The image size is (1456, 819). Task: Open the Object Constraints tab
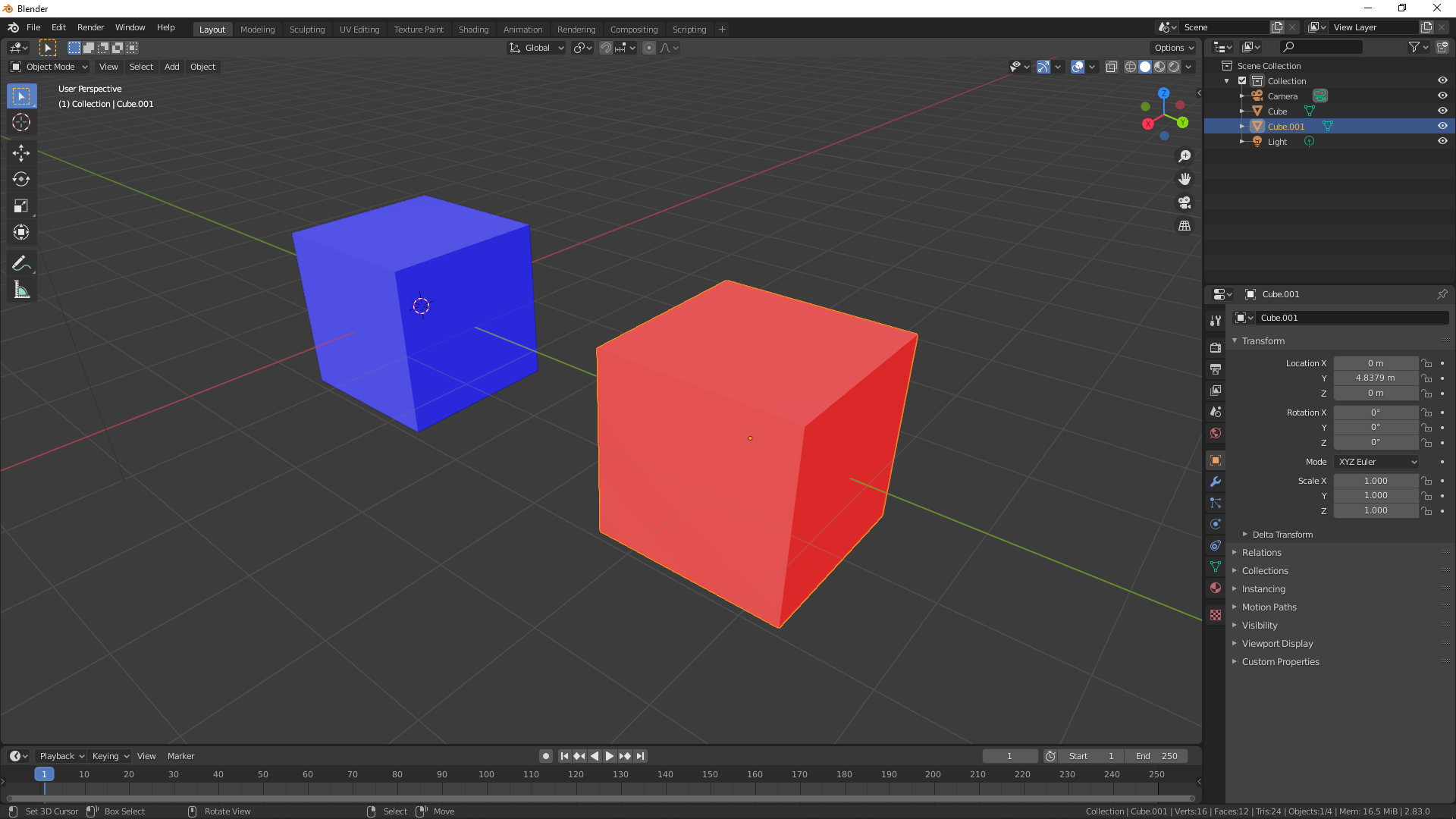point(1216,545)
